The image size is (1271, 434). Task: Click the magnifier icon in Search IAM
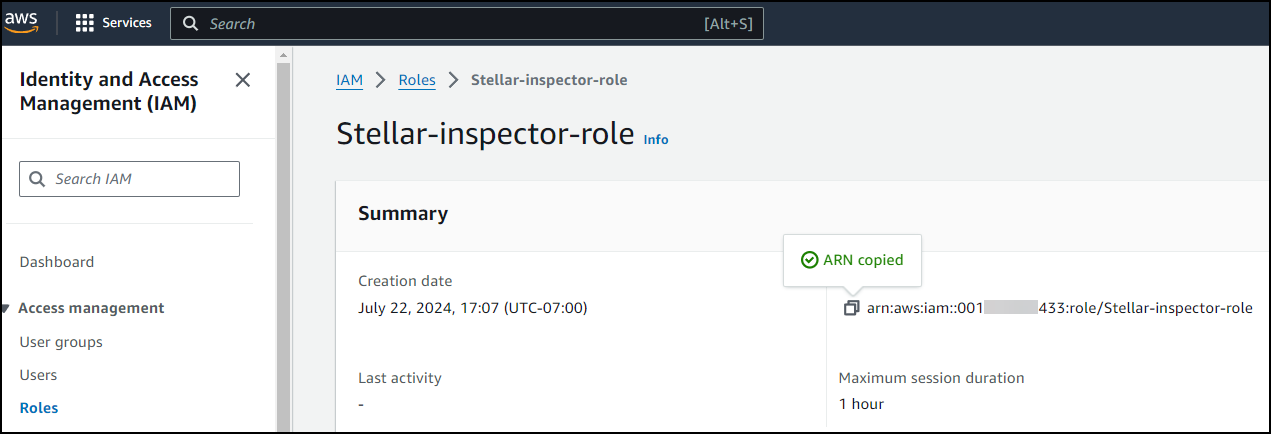tap(38, 179)
